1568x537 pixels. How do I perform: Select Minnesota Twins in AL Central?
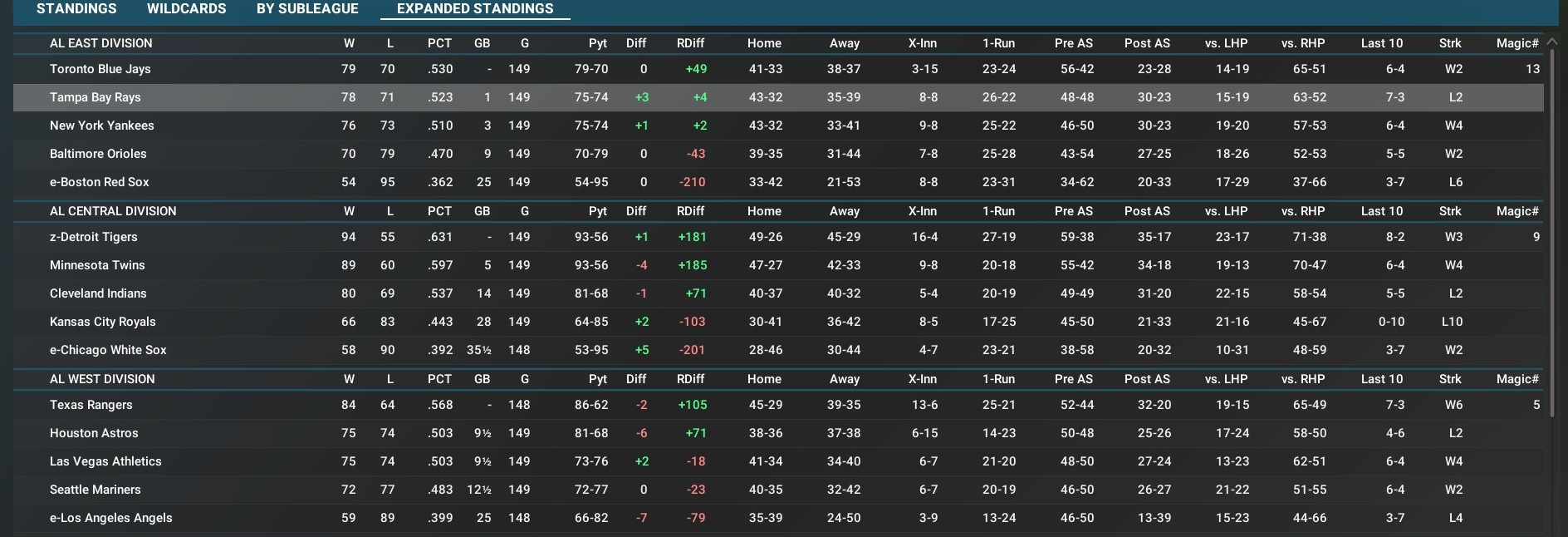click(97, 265)
